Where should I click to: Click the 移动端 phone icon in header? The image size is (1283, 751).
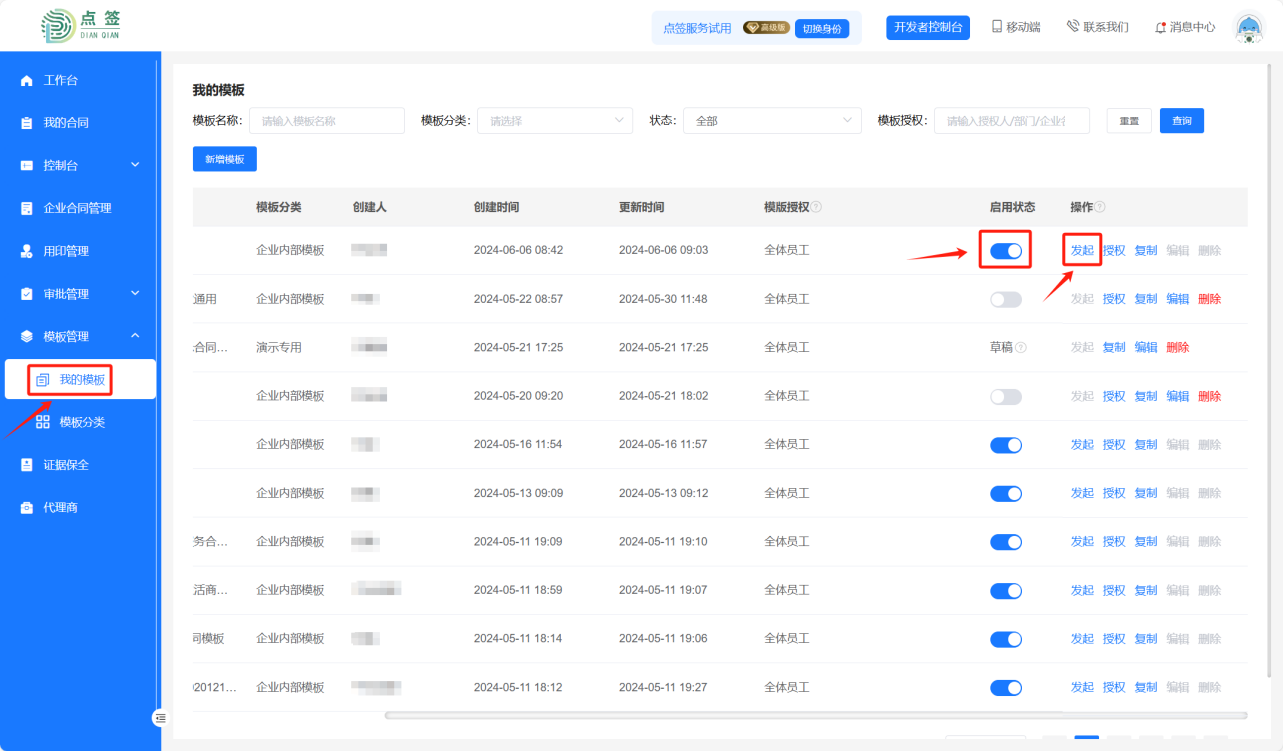coord(997,27)
